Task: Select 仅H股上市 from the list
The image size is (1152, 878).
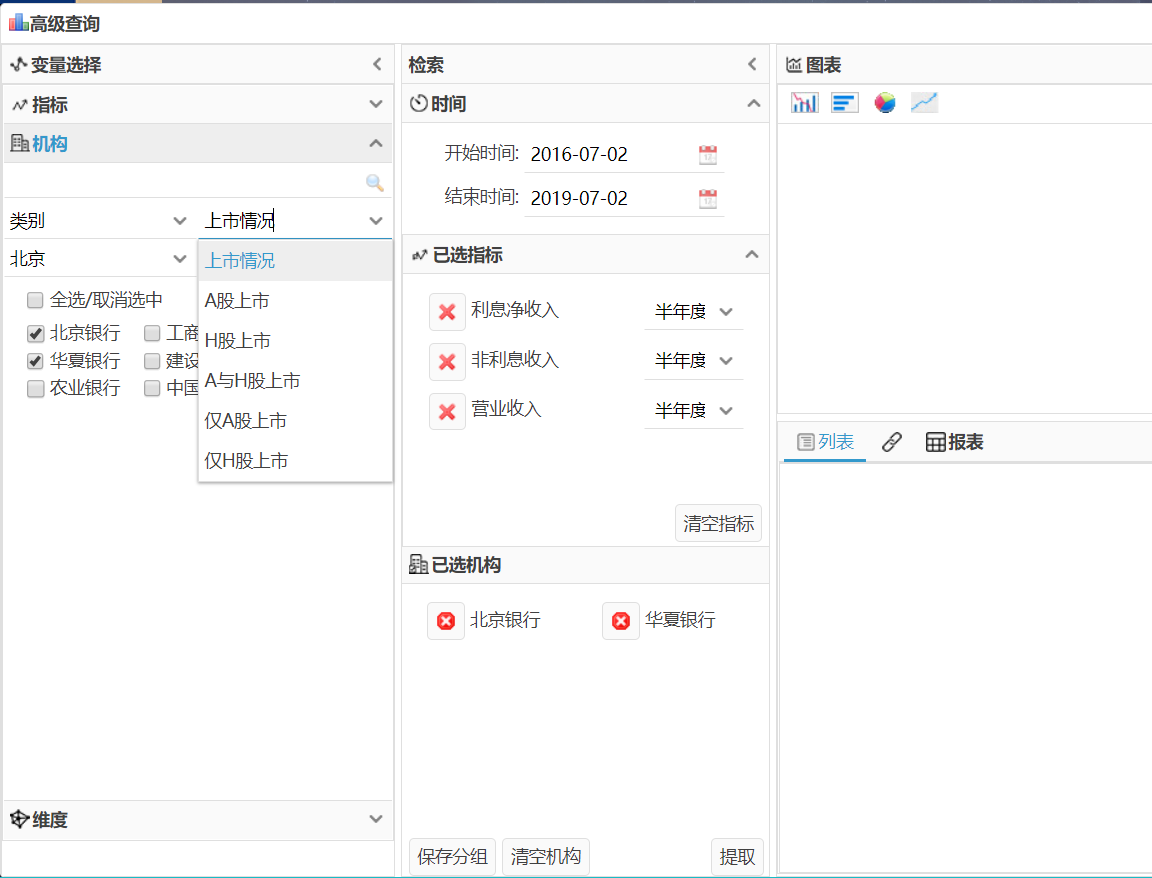Action: tap(295, 461)
